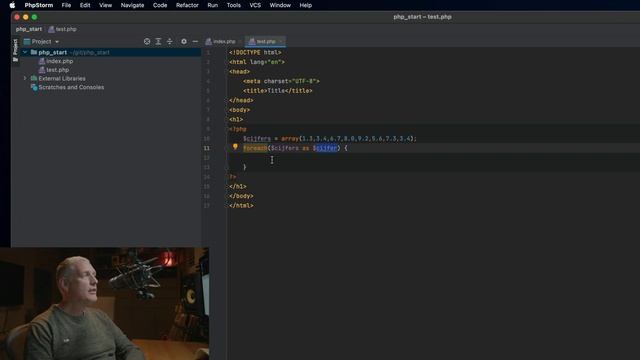Expand External Libraries node arrow
Viewport: 640px width, 360px height.
coord(25,78)
